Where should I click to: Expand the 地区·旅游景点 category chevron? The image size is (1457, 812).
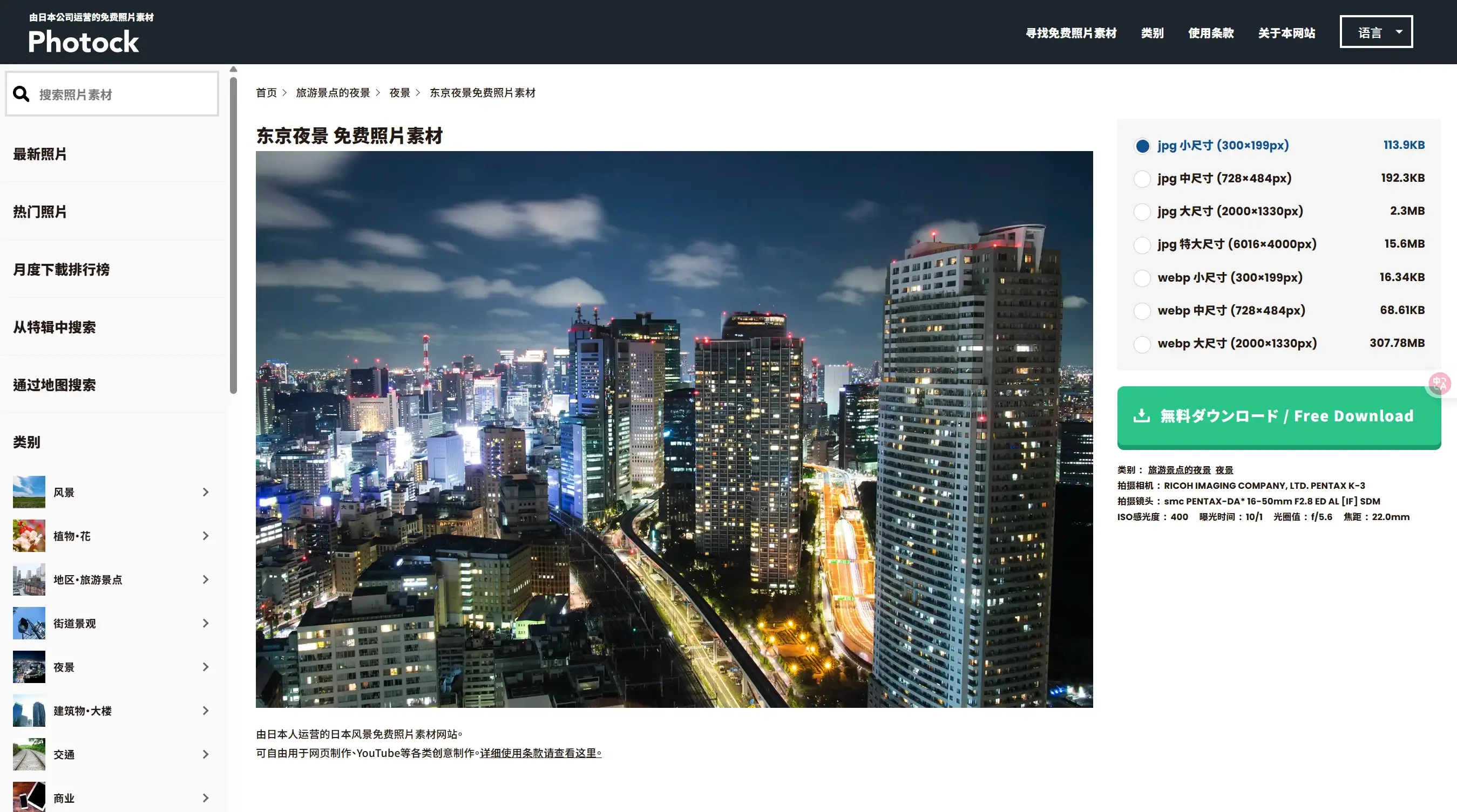tap(205, 579)
